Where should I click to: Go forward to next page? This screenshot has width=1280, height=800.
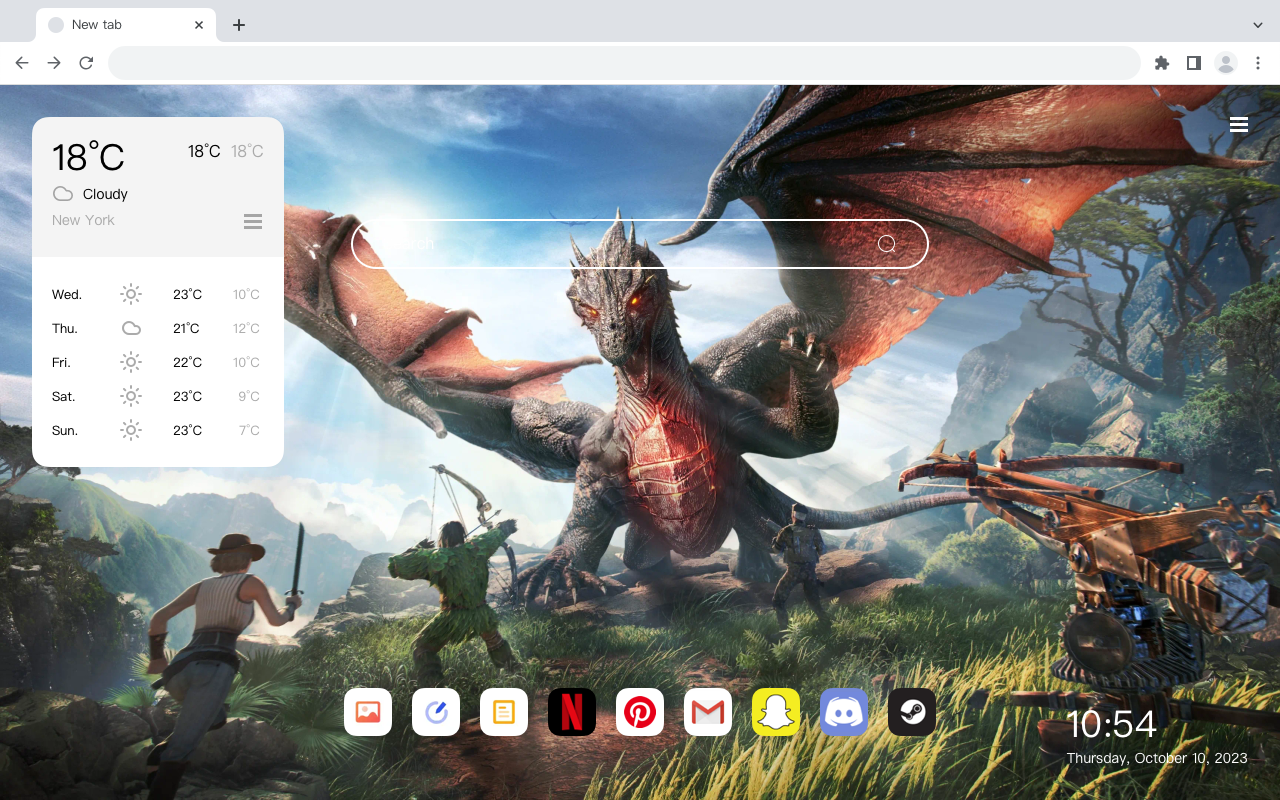tap(54, 63)
